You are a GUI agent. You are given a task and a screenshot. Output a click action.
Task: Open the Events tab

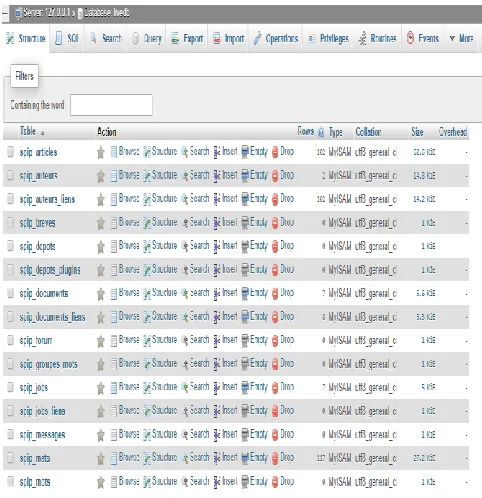(x=423, y=38)
